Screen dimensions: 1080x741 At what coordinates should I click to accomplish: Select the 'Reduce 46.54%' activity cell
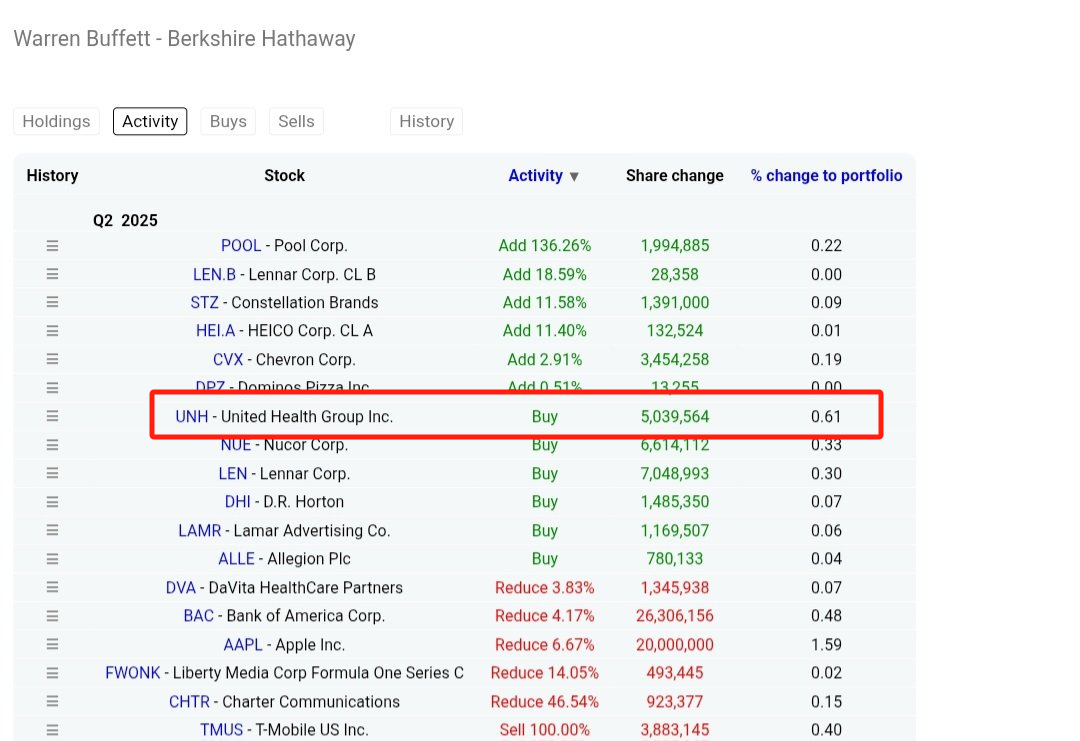[x=545, y=702]
